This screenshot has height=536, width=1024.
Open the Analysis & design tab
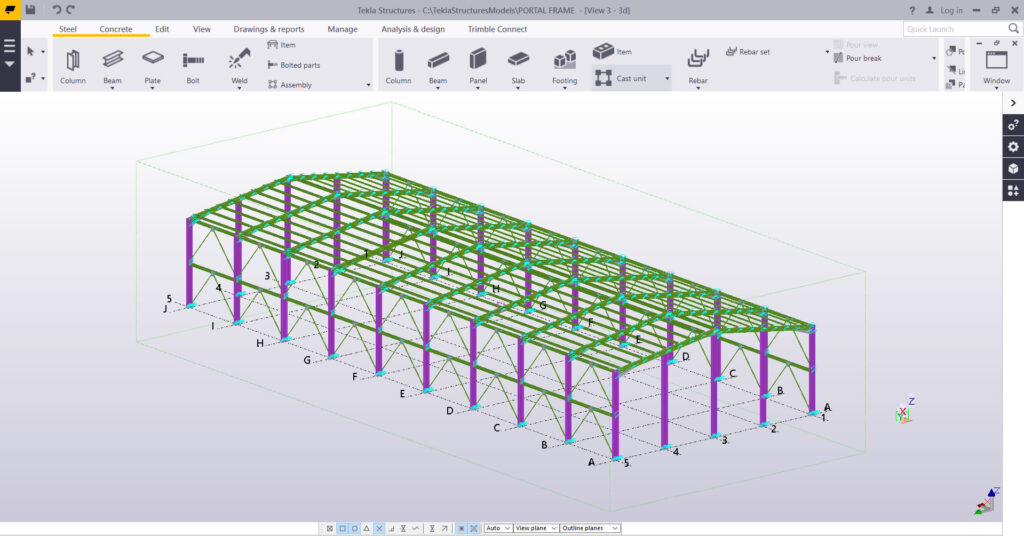(412, 29)
